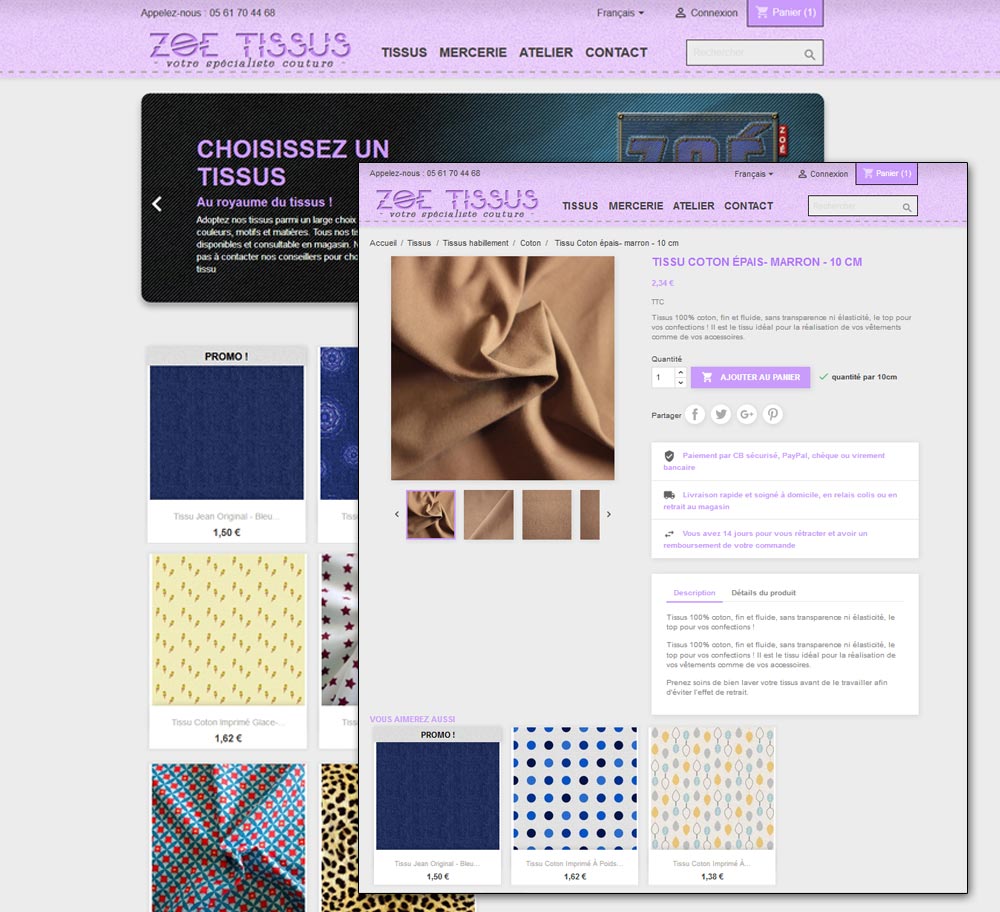
Task: Open Panier (1) cart in background page
Action: tap(785, 13)
